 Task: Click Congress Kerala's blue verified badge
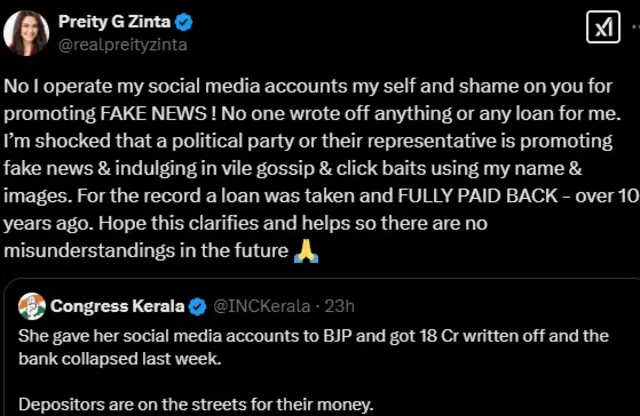198,305
